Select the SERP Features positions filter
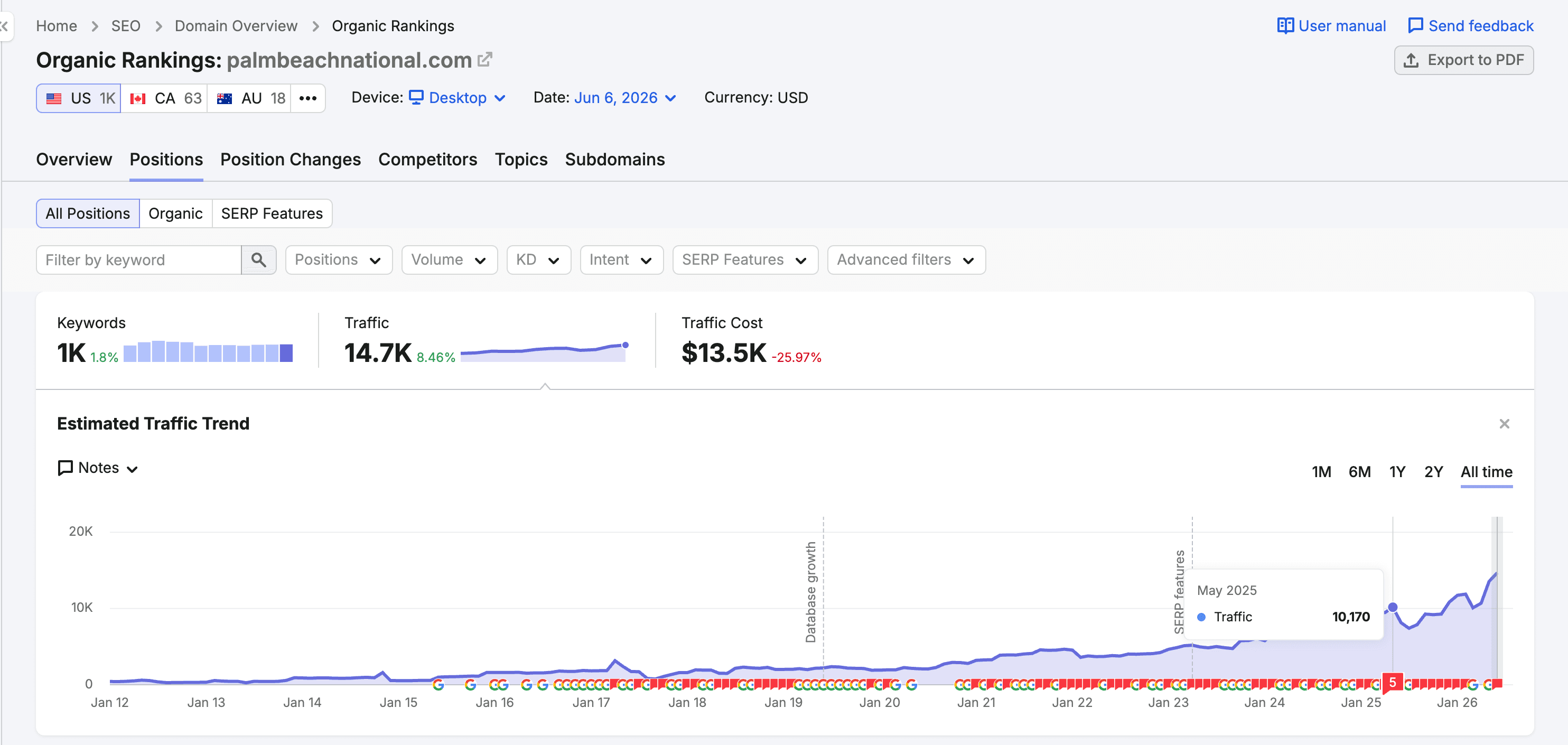Image resolution: width=1568 pixels, height=745 pixels. click(272, 213)
